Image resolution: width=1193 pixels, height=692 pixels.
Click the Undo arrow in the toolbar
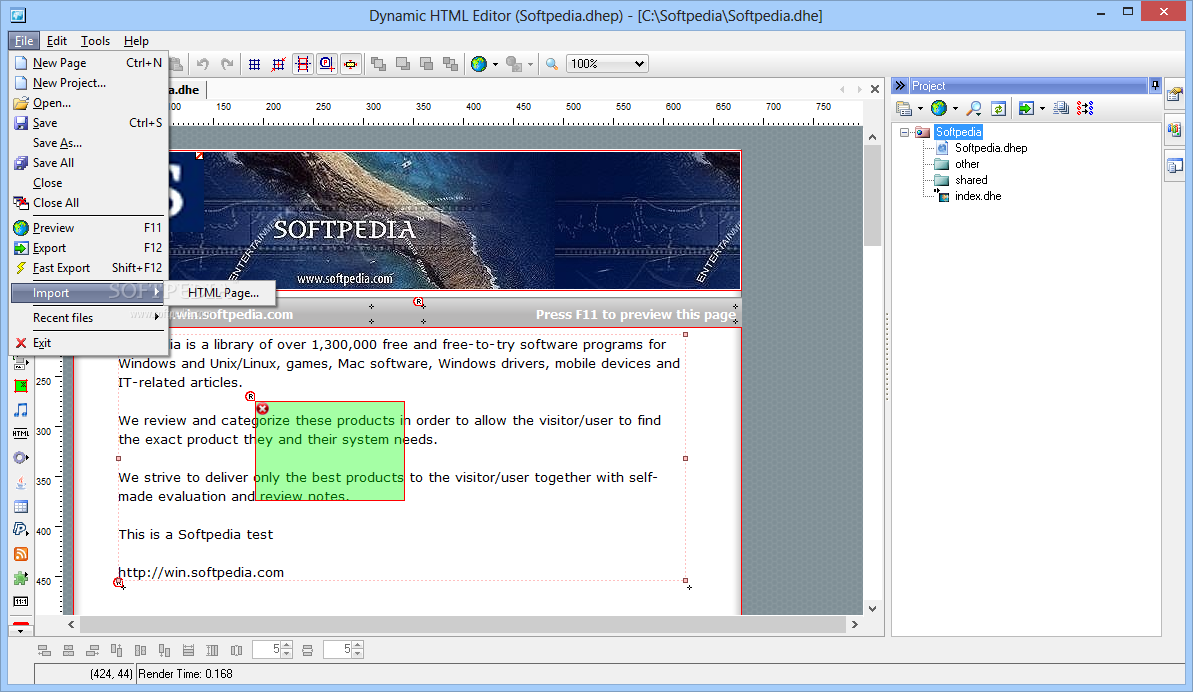[x=202, y=64]
